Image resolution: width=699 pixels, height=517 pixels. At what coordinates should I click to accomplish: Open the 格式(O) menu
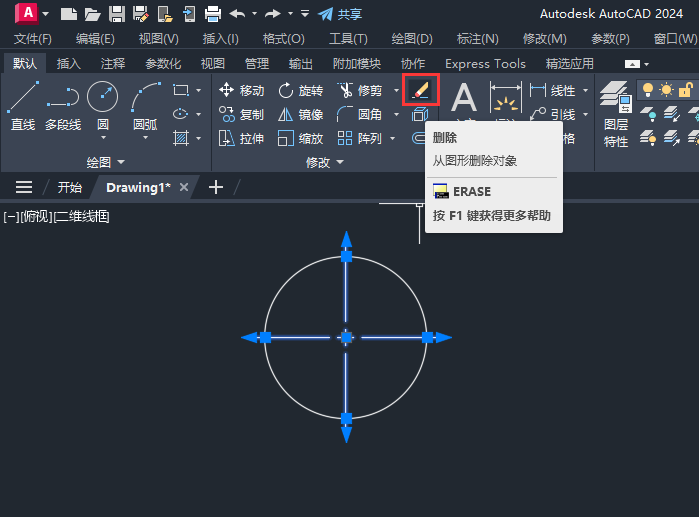(283, 38)
